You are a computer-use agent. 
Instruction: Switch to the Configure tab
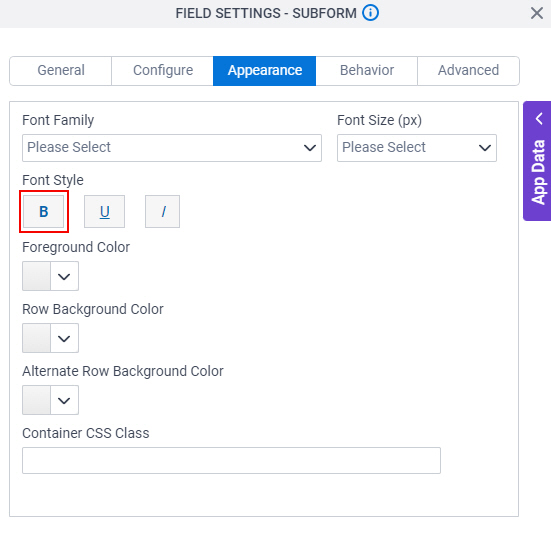[x=163, y=71]
